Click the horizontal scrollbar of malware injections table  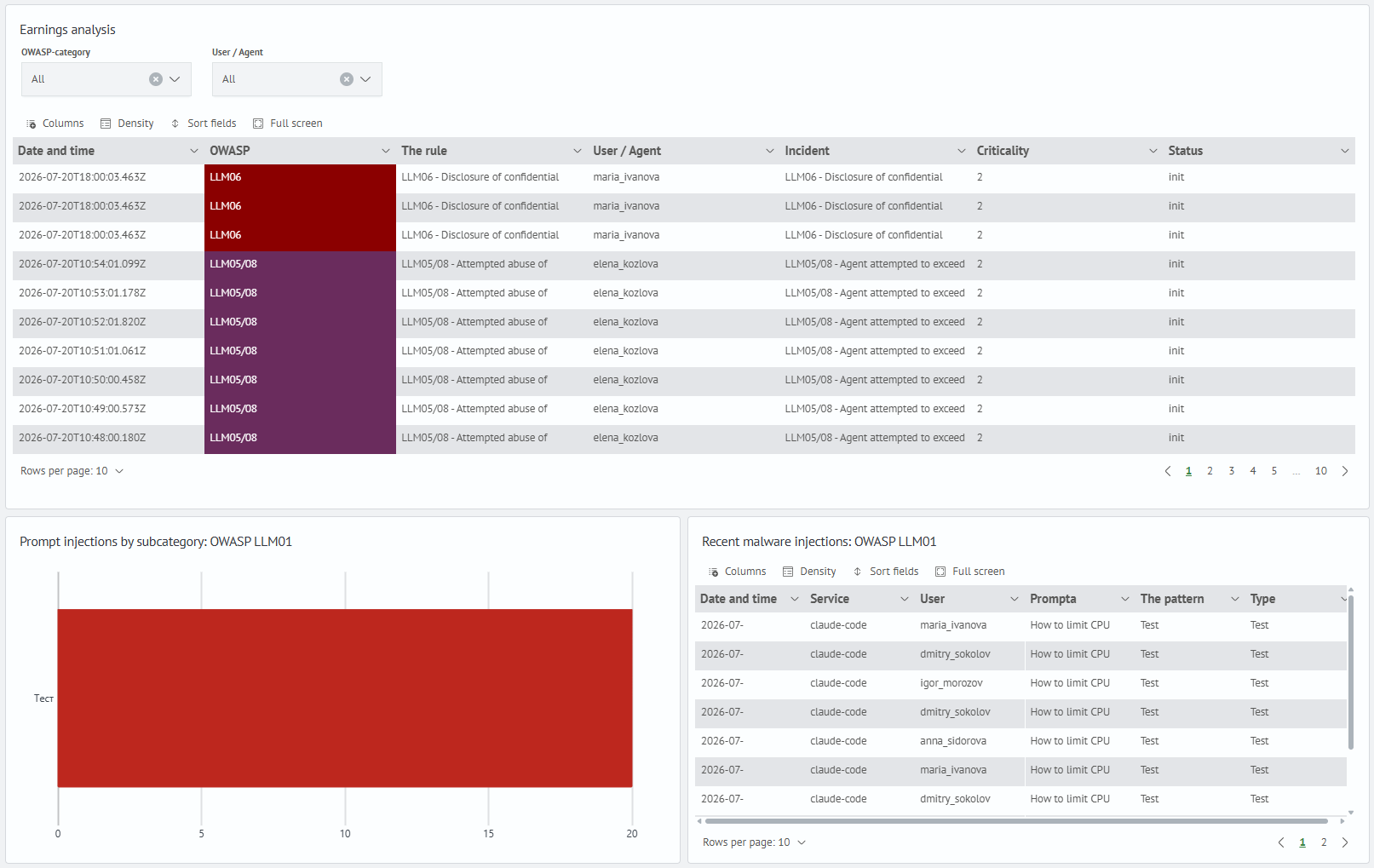[x=1016, y=821]
